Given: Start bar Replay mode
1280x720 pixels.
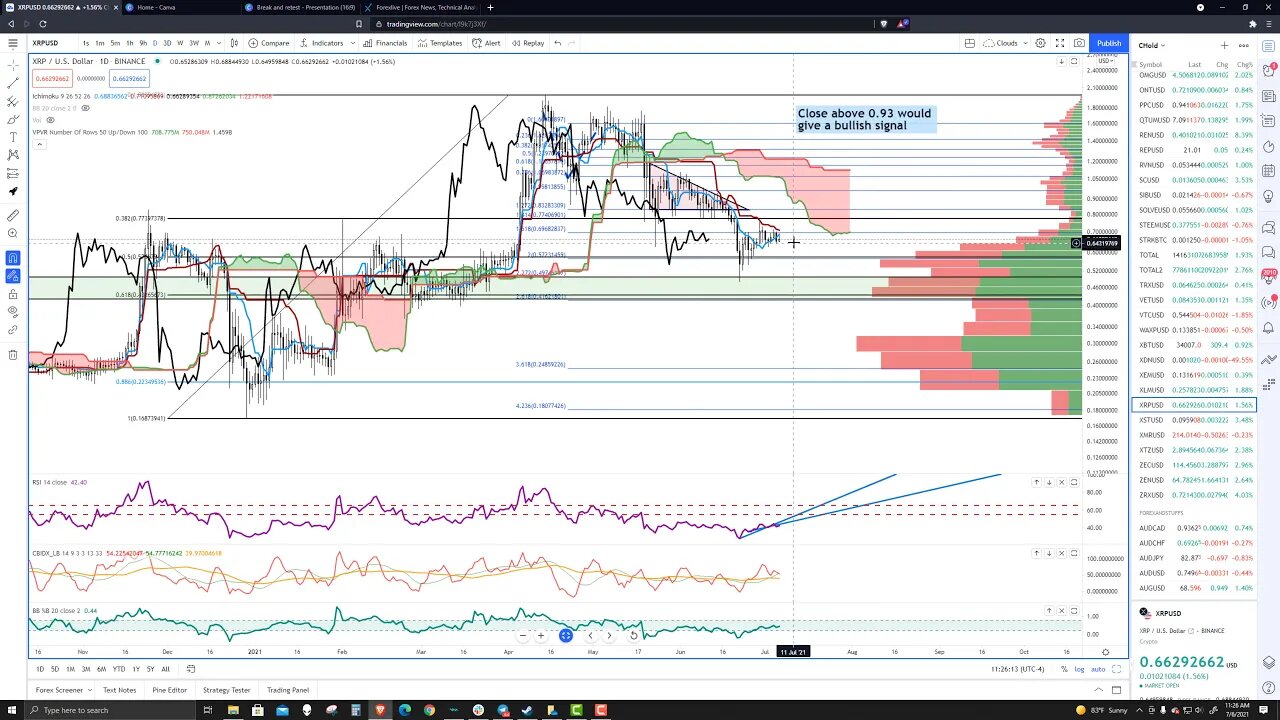Looking at the screenshot, I should tap(528, 43).
